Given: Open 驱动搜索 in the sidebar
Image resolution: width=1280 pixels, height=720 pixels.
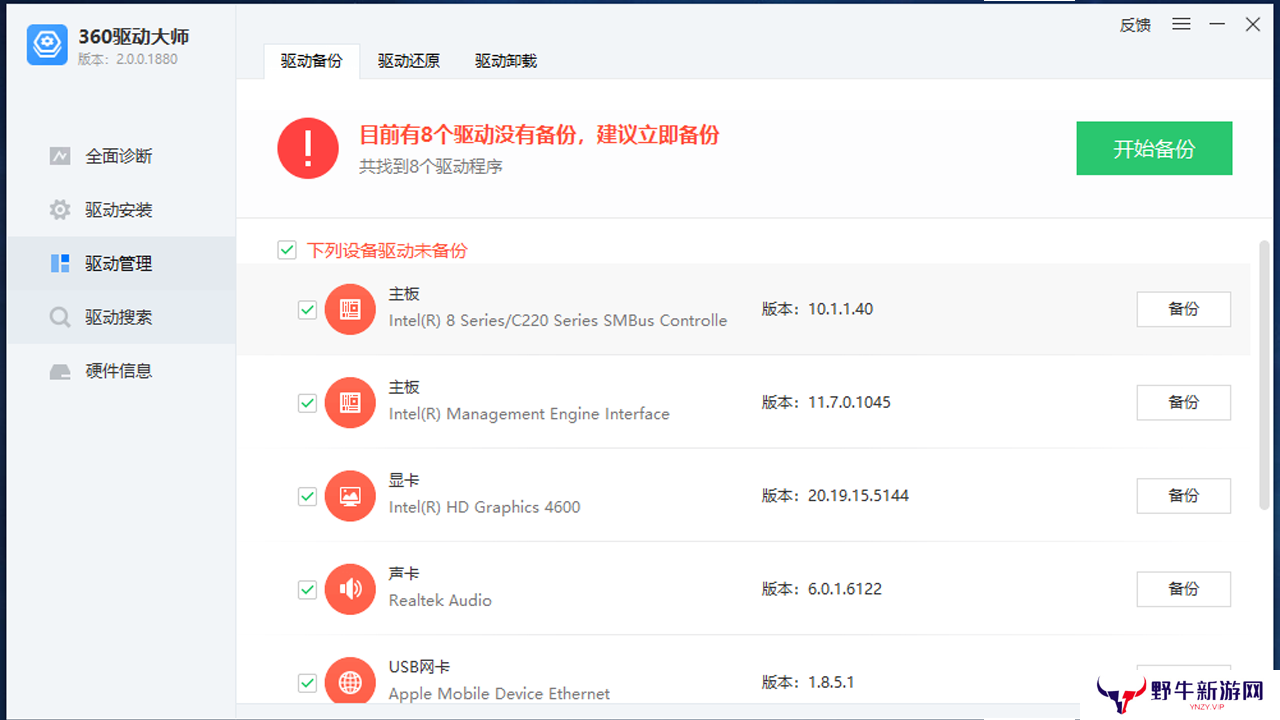Looking at the screenshot, I should click(121, 317).
